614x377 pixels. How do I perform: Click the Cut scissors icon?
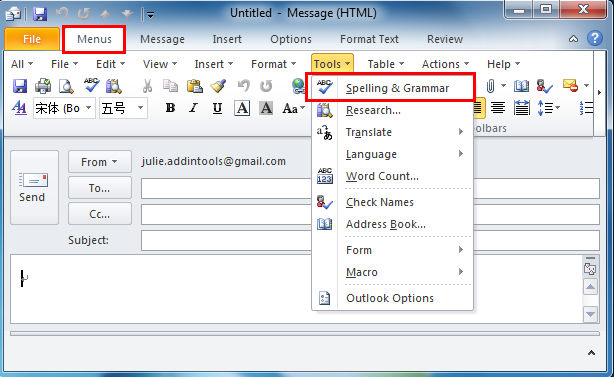click(x=148, y=86)
